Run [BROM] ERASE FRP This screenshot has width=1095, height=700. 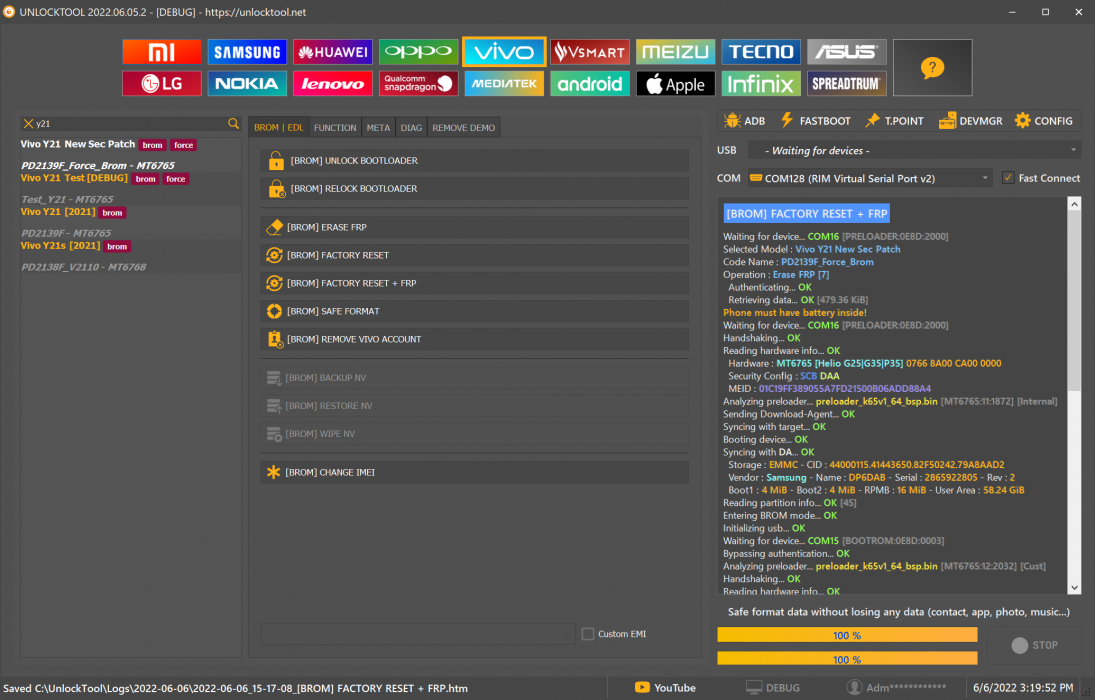[x=475, y=227]
